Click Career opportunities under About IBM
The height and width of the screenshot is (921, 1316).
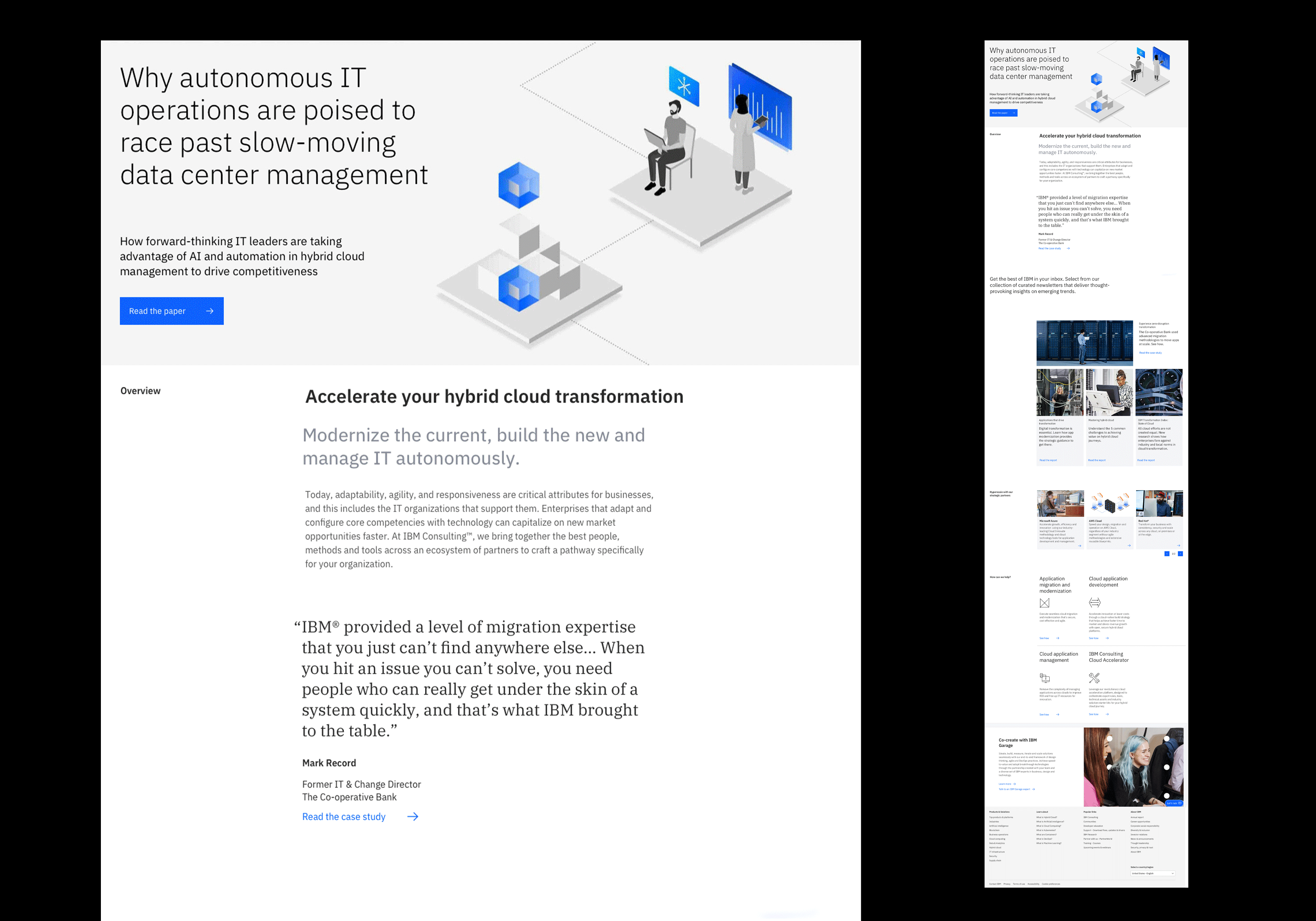click(1141, 822)
